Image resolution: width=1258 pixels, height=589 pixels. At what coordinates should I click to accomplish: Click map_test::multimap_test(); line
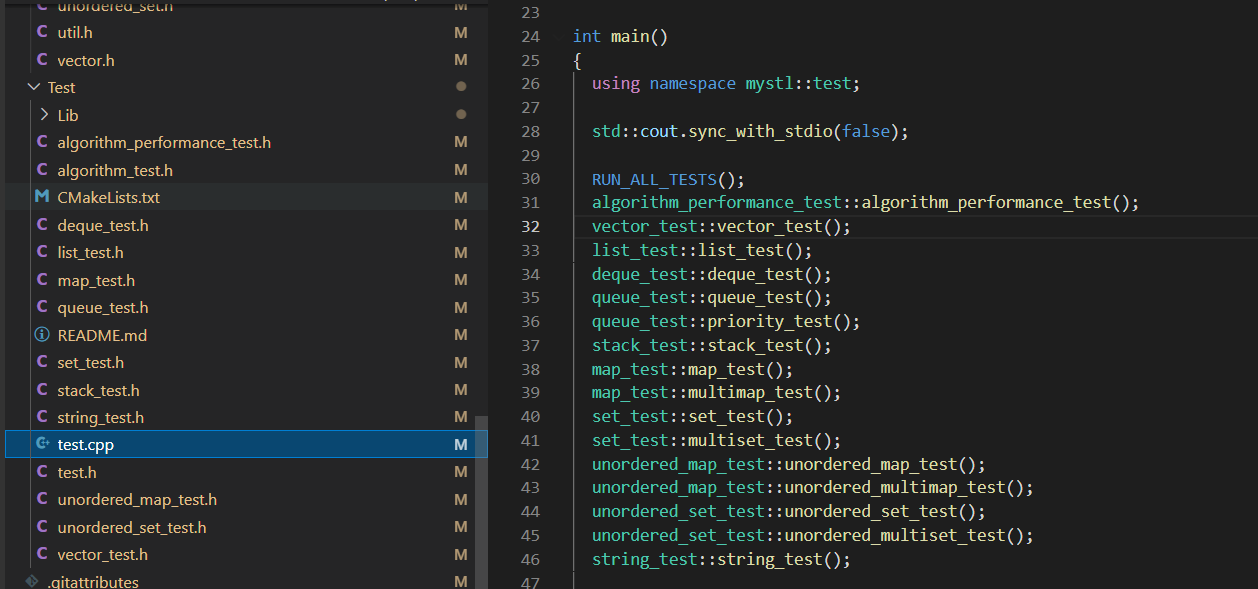pyautogui.click(x=716, y=392)
